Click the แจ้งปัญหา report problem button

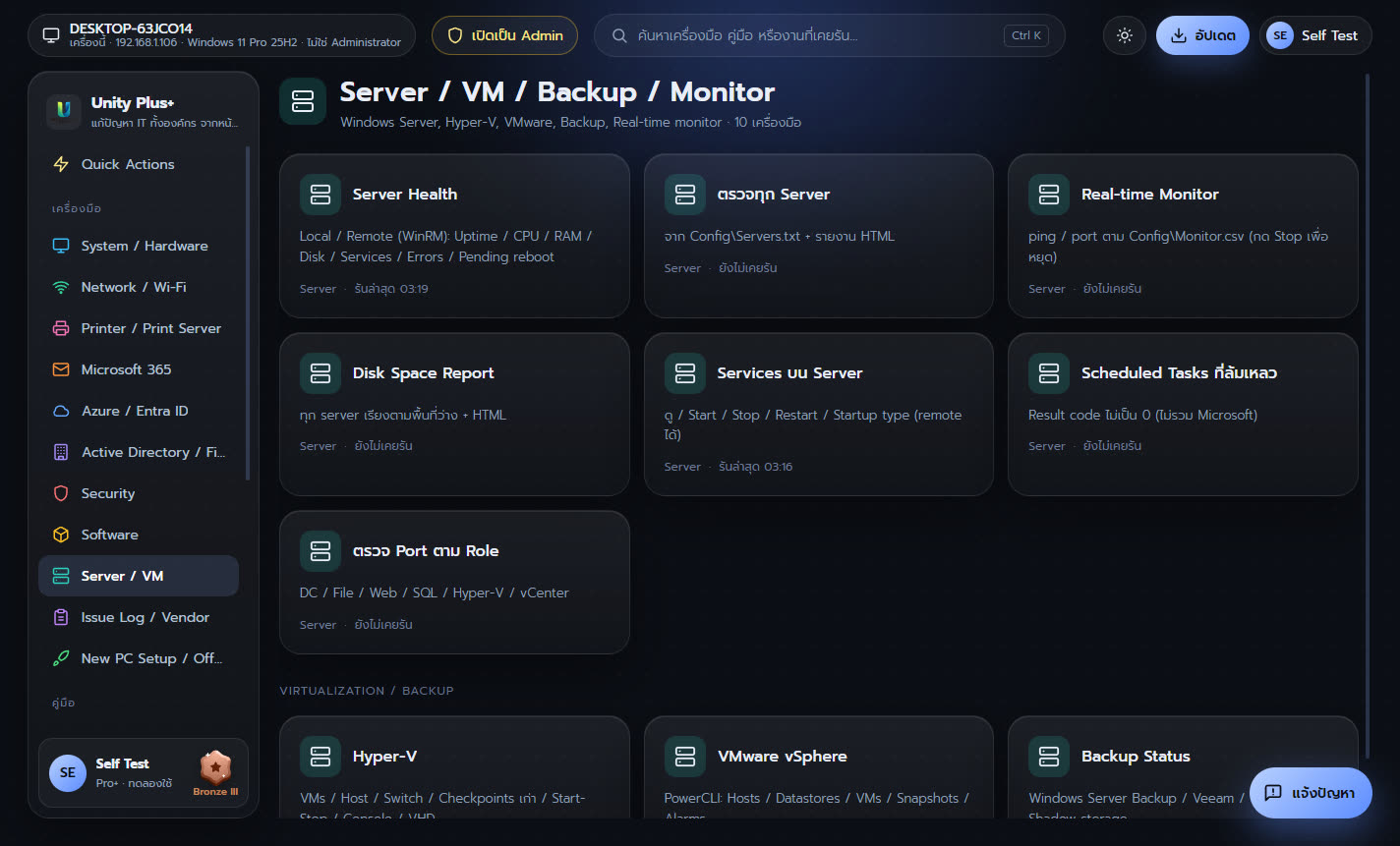click(1311, 793)
